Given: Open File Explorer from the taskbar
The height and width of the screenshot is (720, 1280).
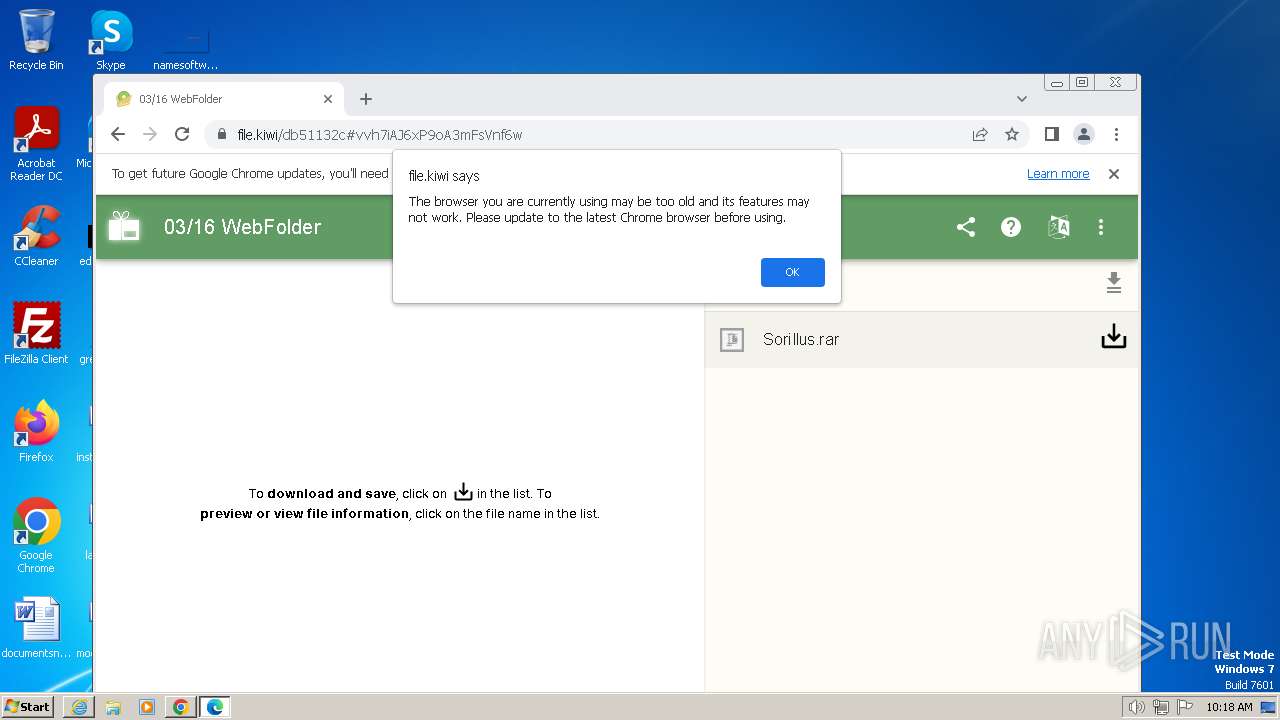Looking at the screenshot, I should [x=113, y=707].
